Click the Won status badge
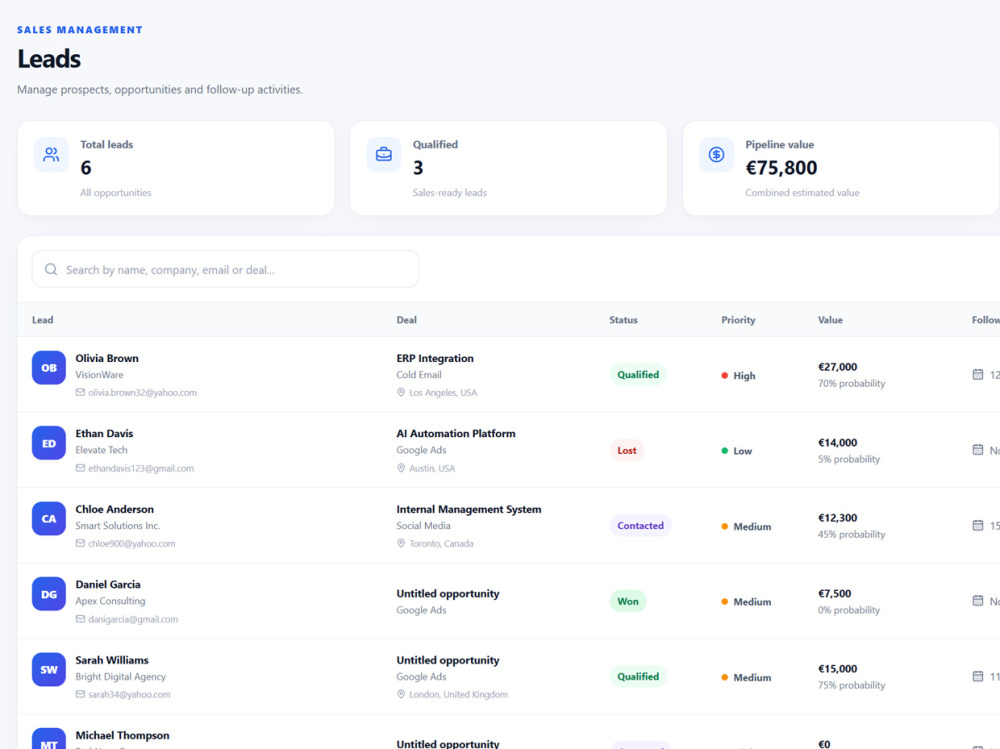The height and width of the screenshot is (749, 1000). 628,601
